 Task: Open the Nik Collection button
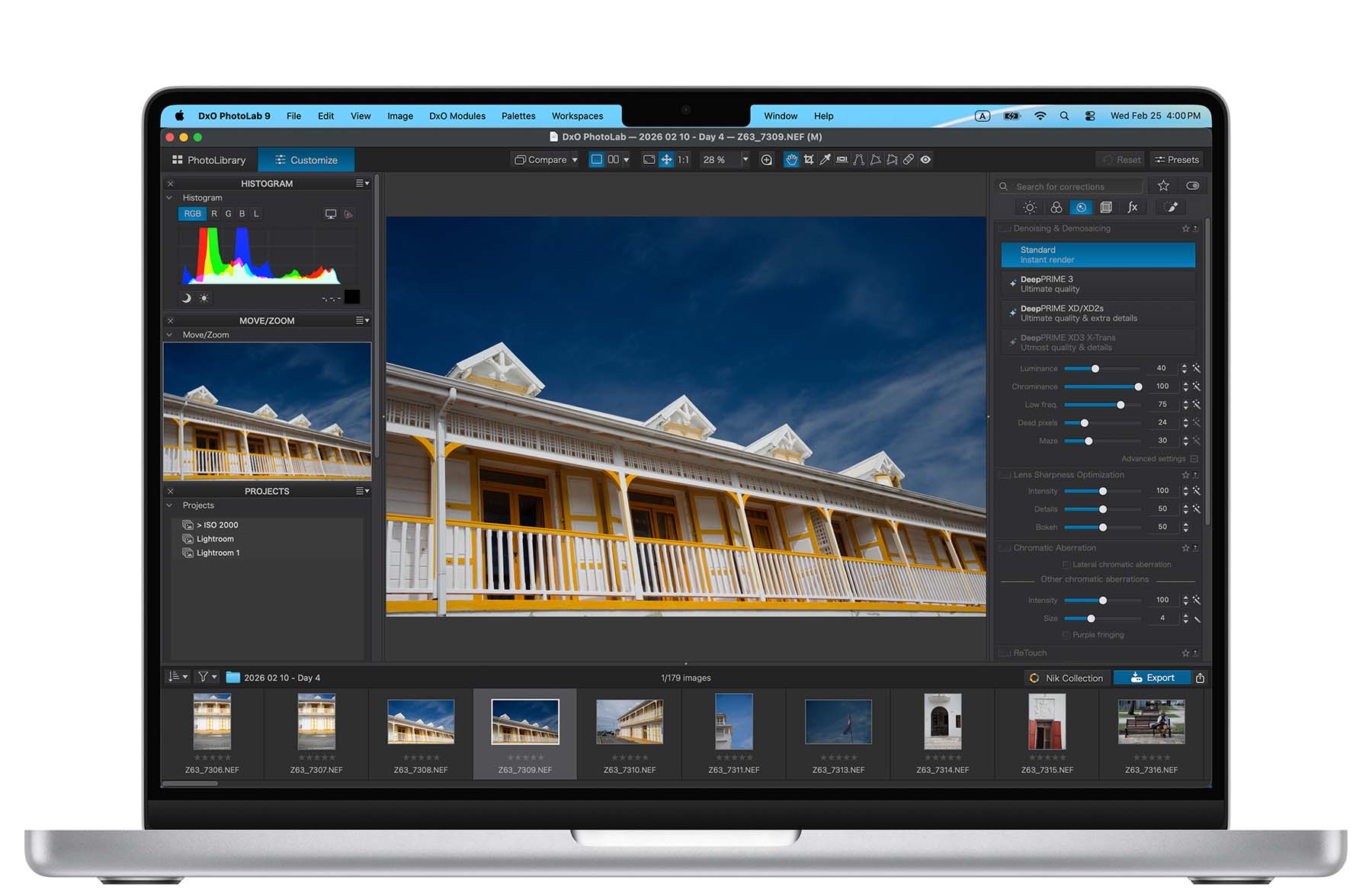[x=1066, y=678]
